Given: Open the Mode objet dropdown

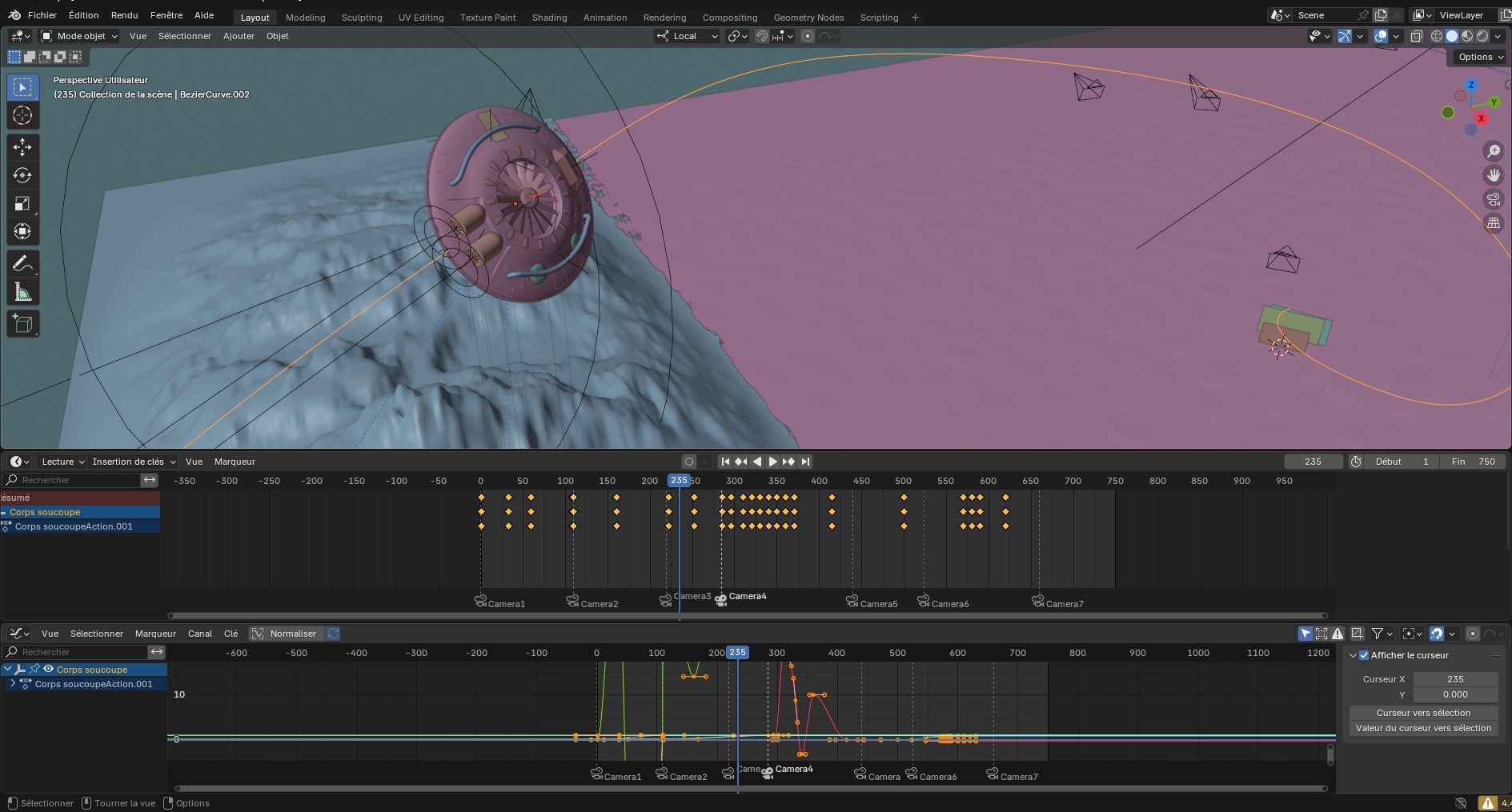Looking at the screenshot, I should (x=79, y=36).
